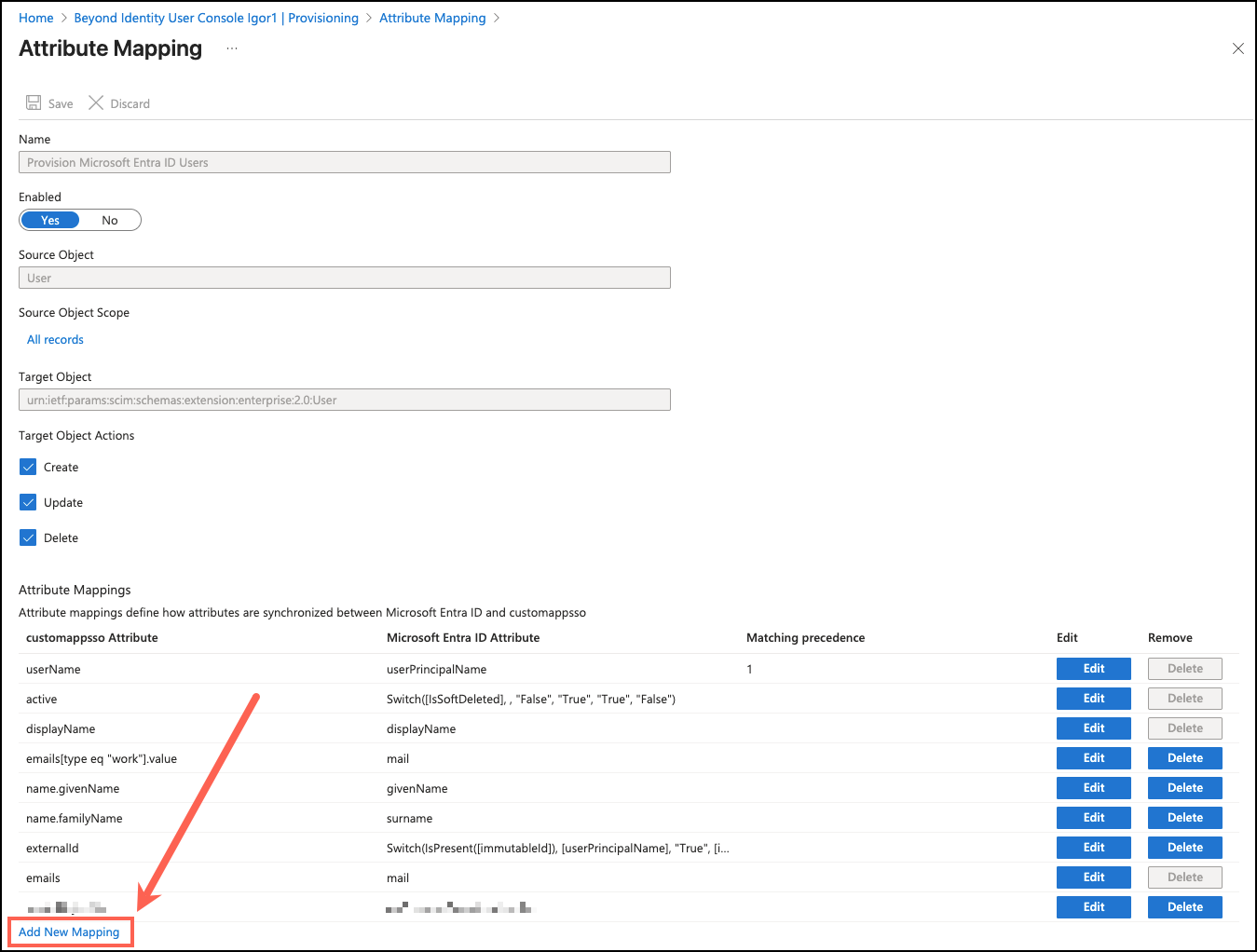This screenshot has height=952, width=1257.
Task: Delete the name.givenName mapping
Action: click(x=1184, y=787)
